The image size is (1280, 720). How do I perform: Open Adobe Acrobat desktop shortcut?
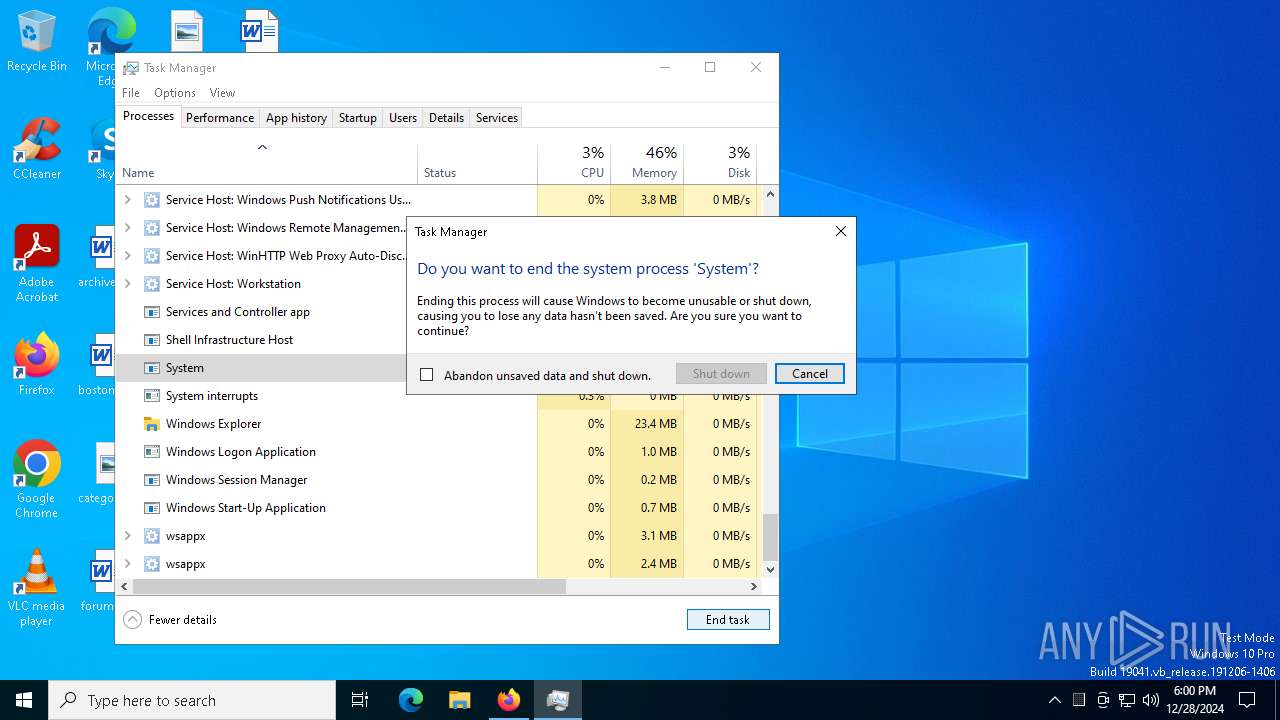click(36, 264)
